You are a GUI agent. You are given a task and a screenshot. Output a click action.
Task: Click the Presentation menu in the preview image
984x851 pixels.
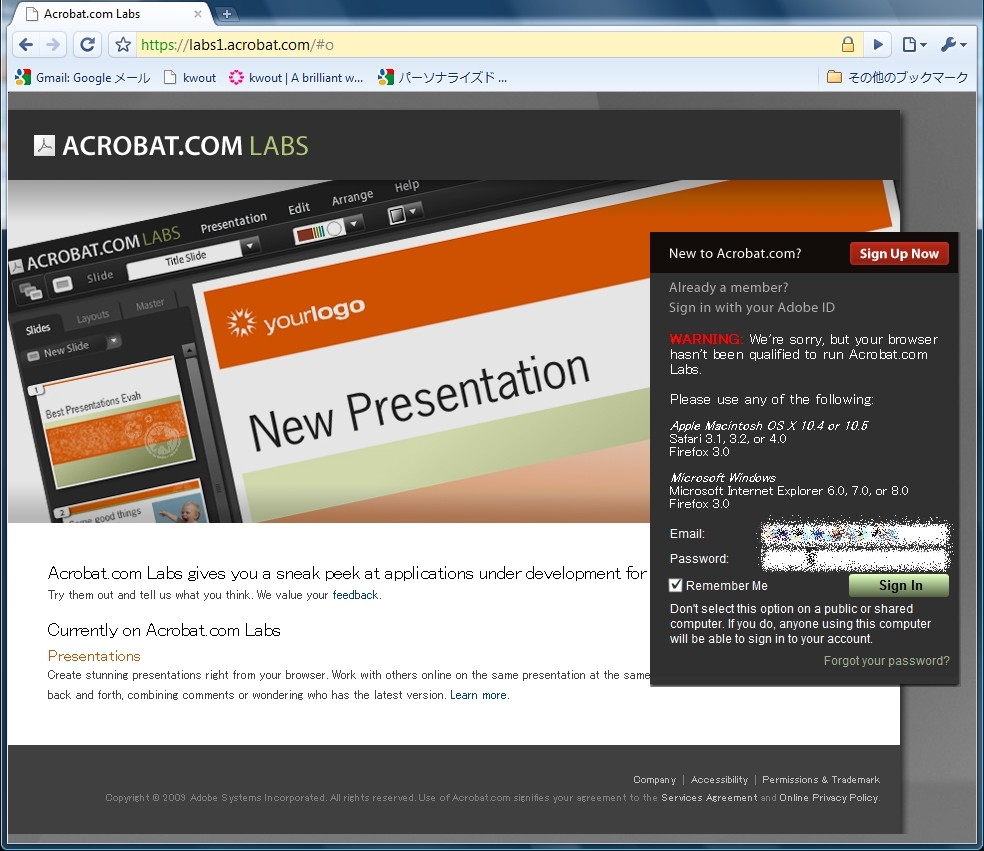[233, 222]
